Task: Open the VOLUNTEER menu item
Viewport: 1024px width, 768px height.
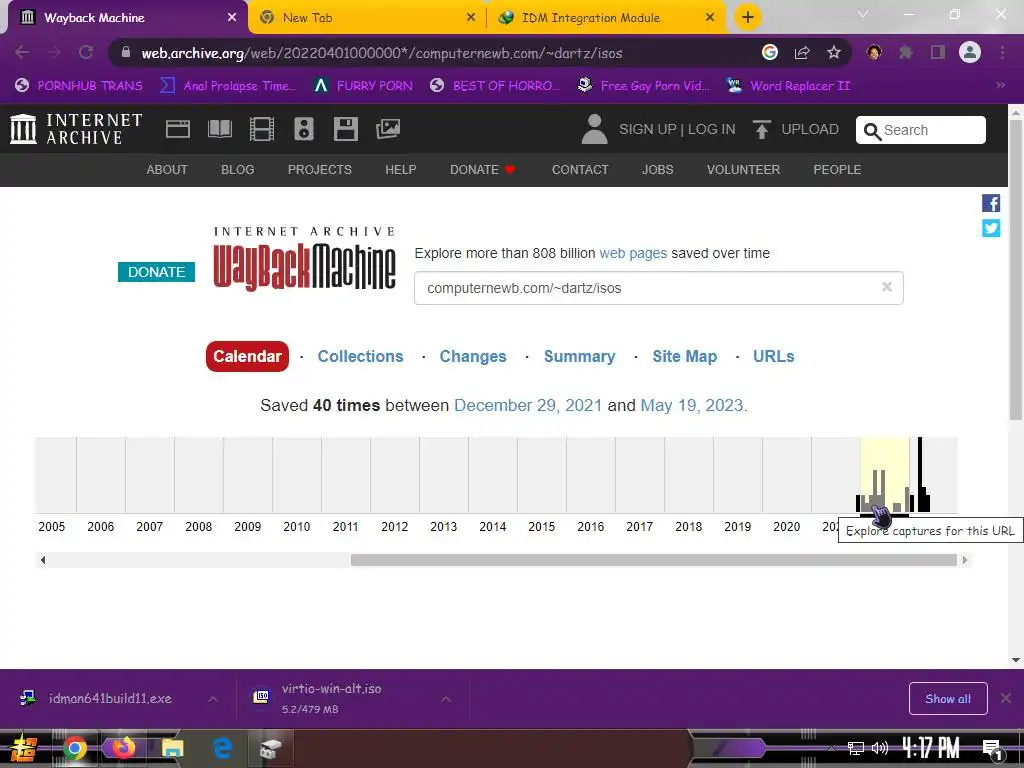Action: [743, 170]
